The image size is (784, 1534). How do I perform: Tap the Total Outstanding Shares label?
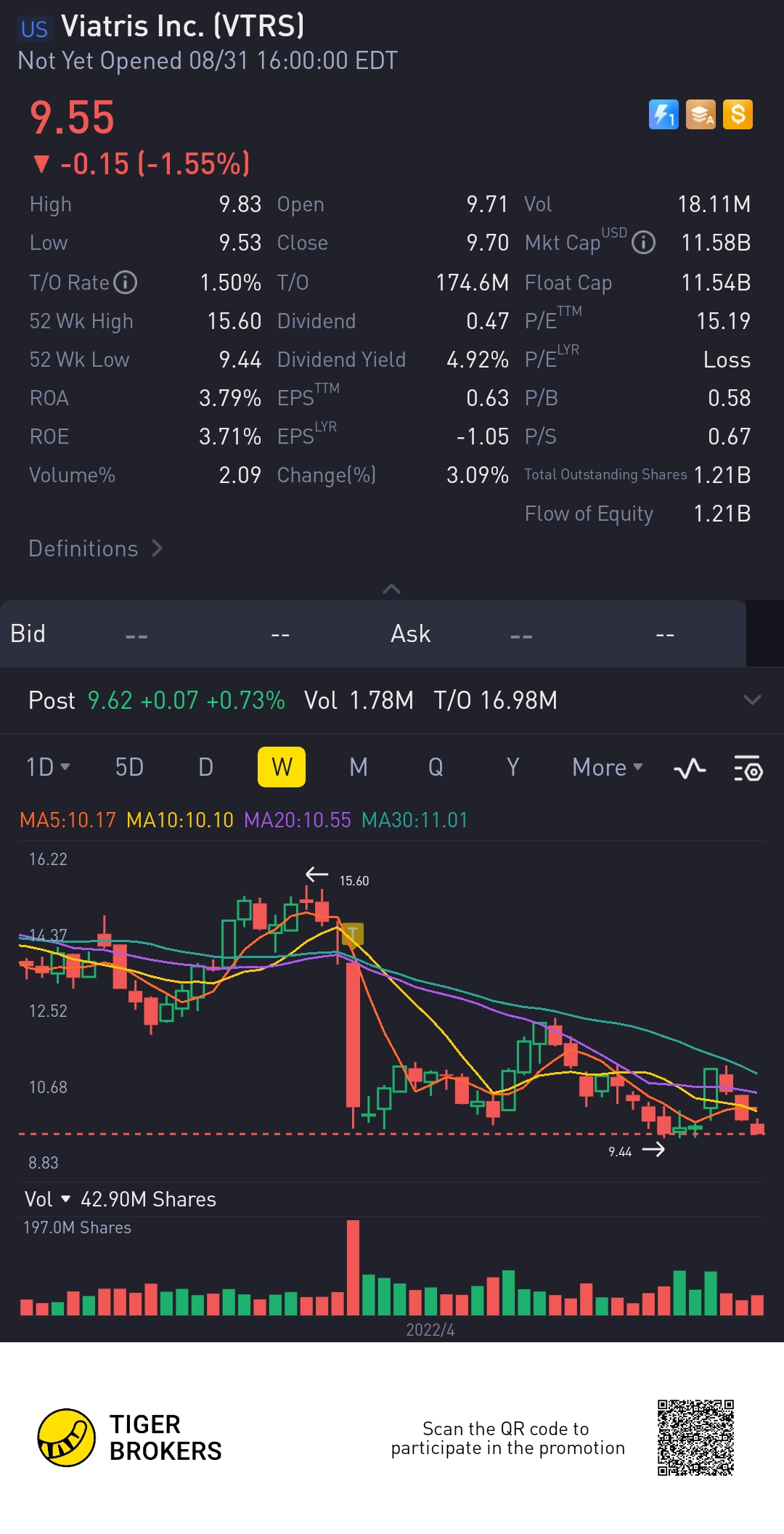pyautogui.click(x=605, y=474)
